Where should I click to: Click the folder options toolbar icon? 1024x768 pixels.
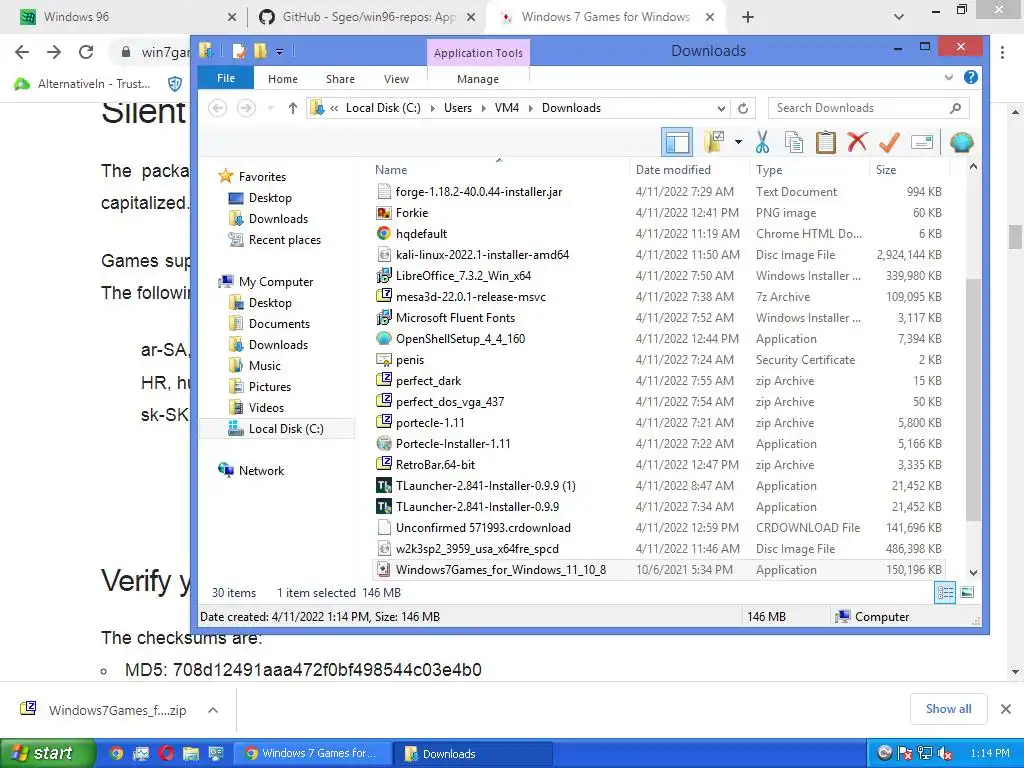(x=715, y=142)
